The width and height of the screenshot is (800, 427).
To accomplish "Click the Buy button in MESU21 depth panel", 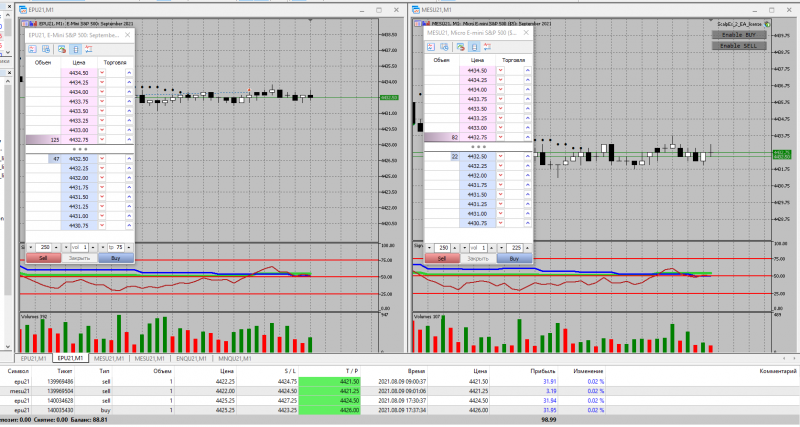I will point(514,259).
